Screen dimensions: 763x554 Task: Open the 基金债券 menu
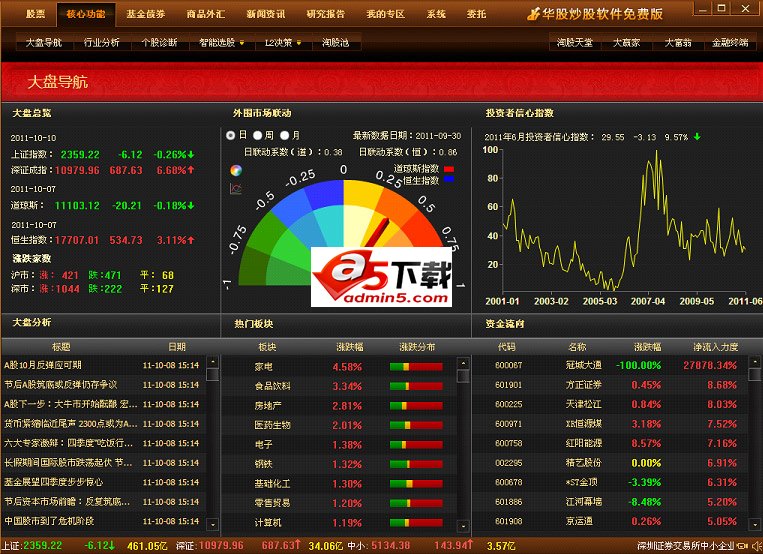[x=145, y=14]
